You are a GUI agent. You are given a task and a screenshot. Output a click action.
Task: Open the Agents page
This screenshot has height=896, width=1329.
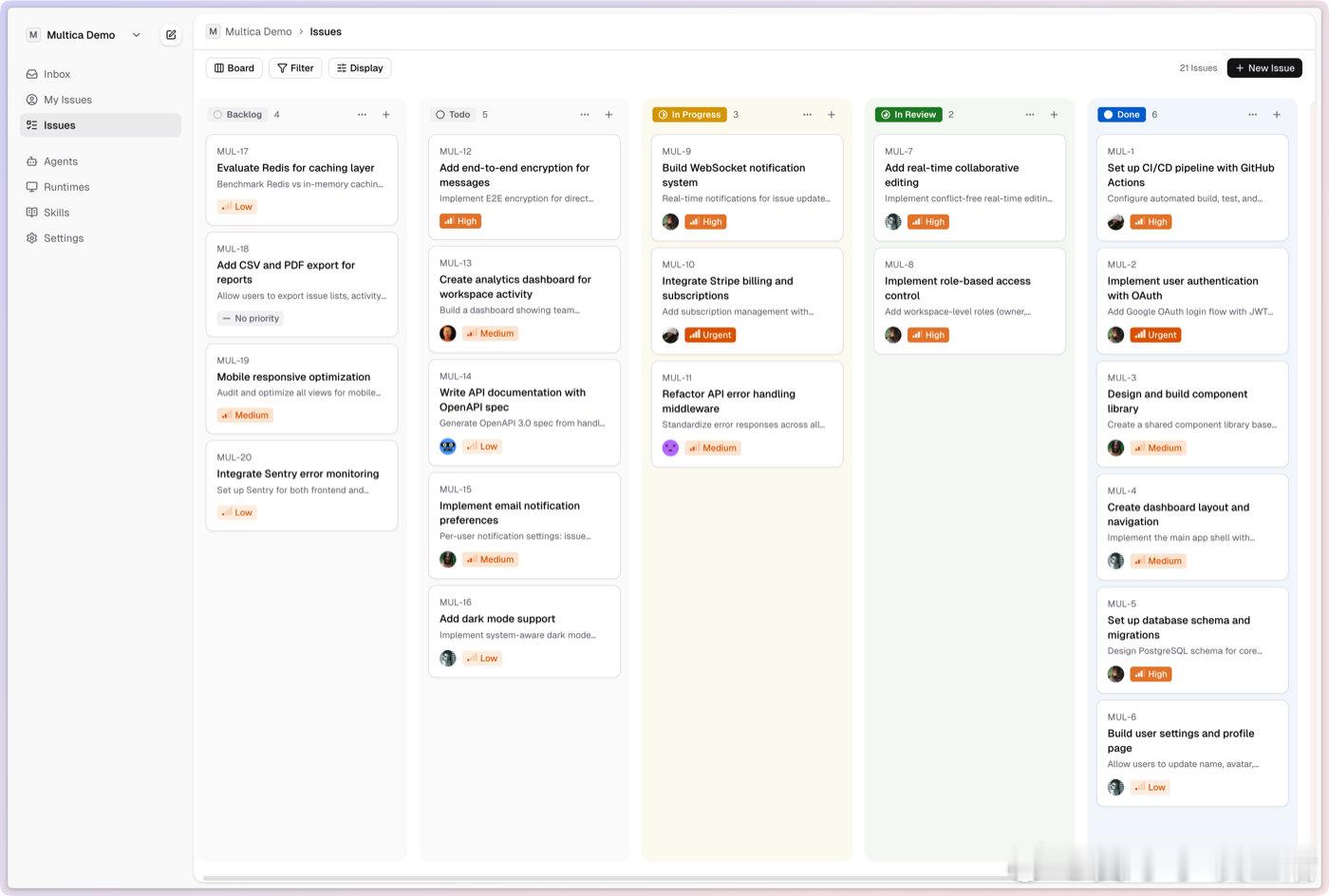point(101,161)
